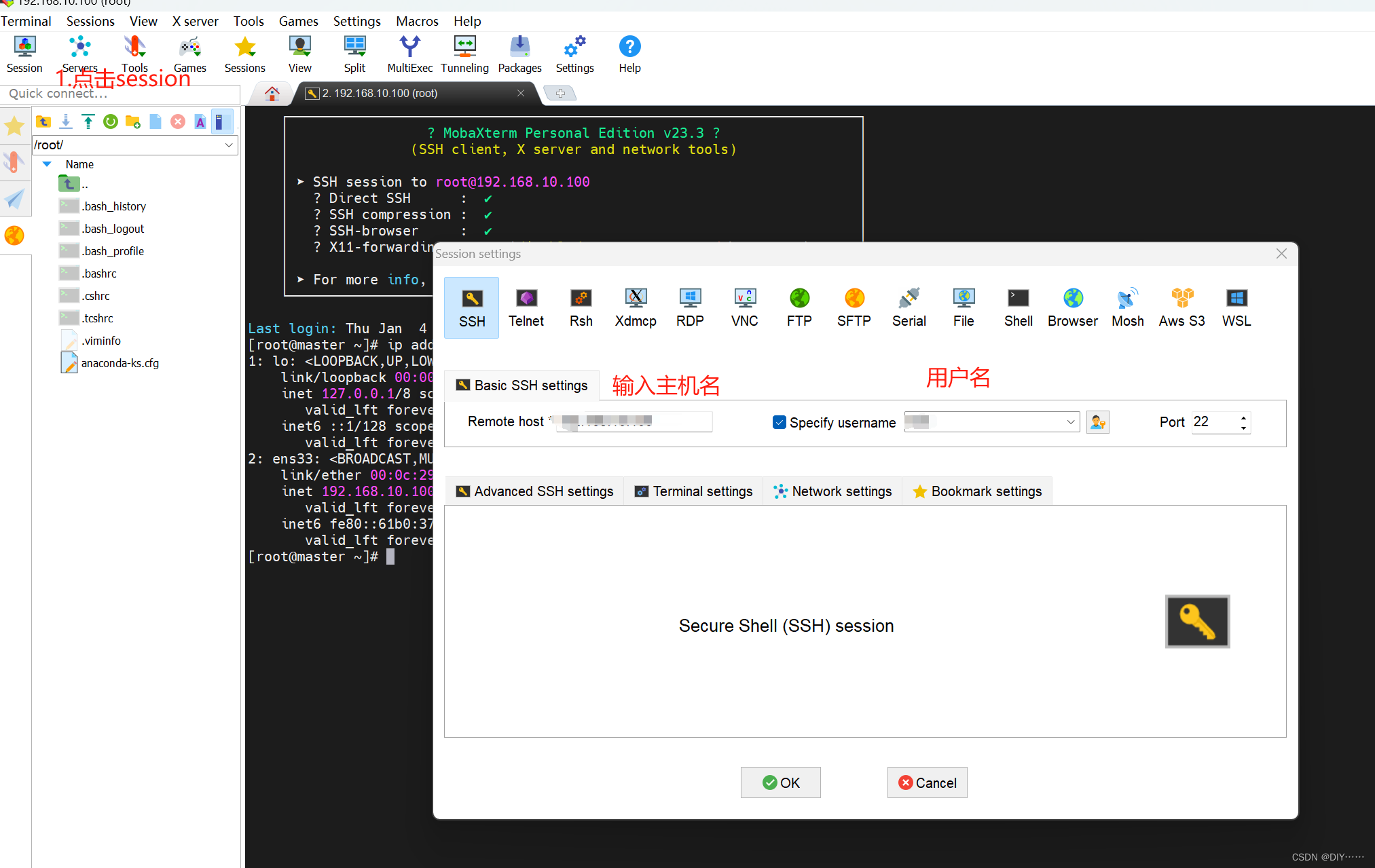Increase the Port number with stepper
1375x868 pixels.
click(x=1243, y=417)
